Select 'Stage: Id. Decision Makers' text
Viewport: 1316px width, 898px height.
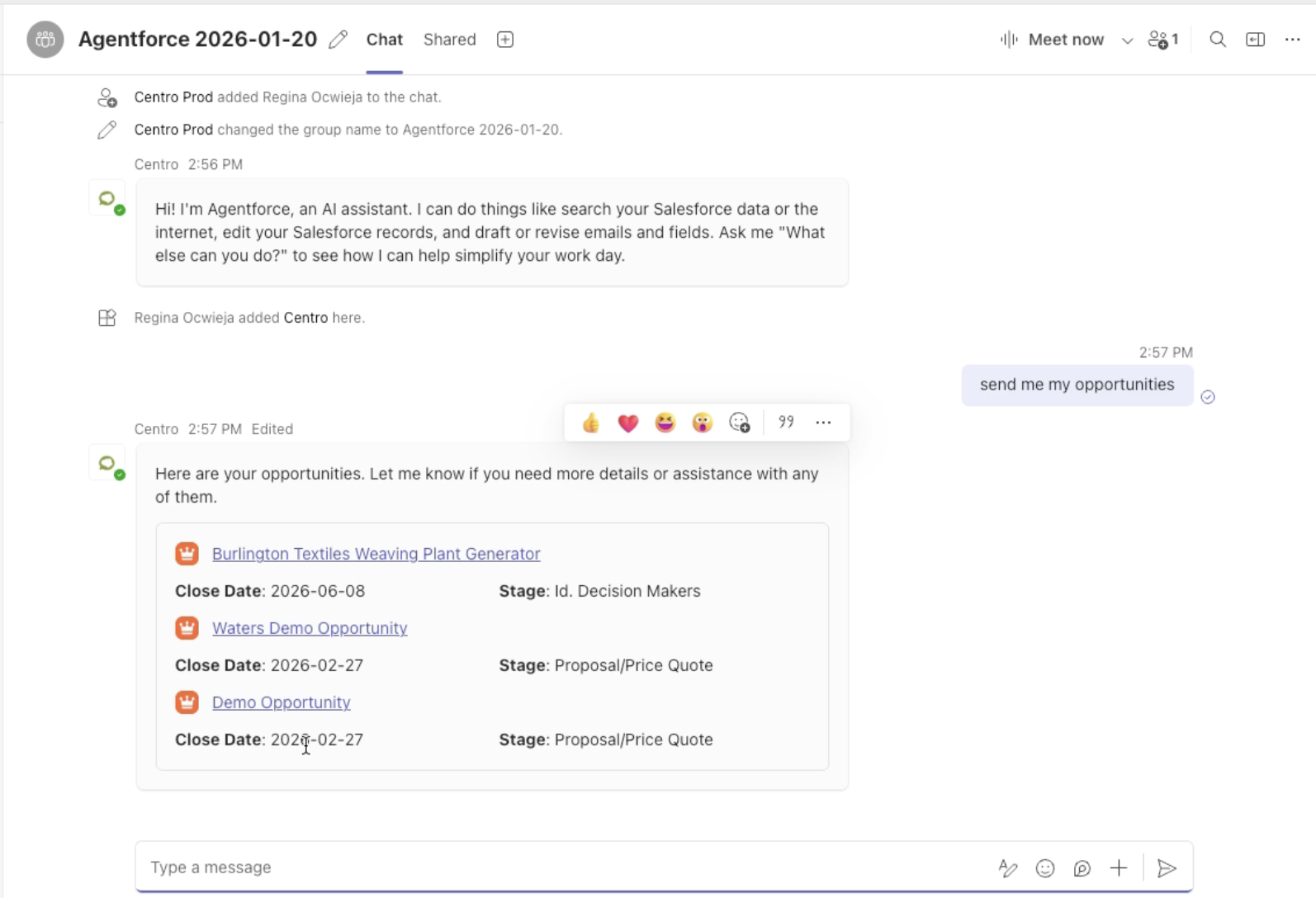(x=600, y=591)
